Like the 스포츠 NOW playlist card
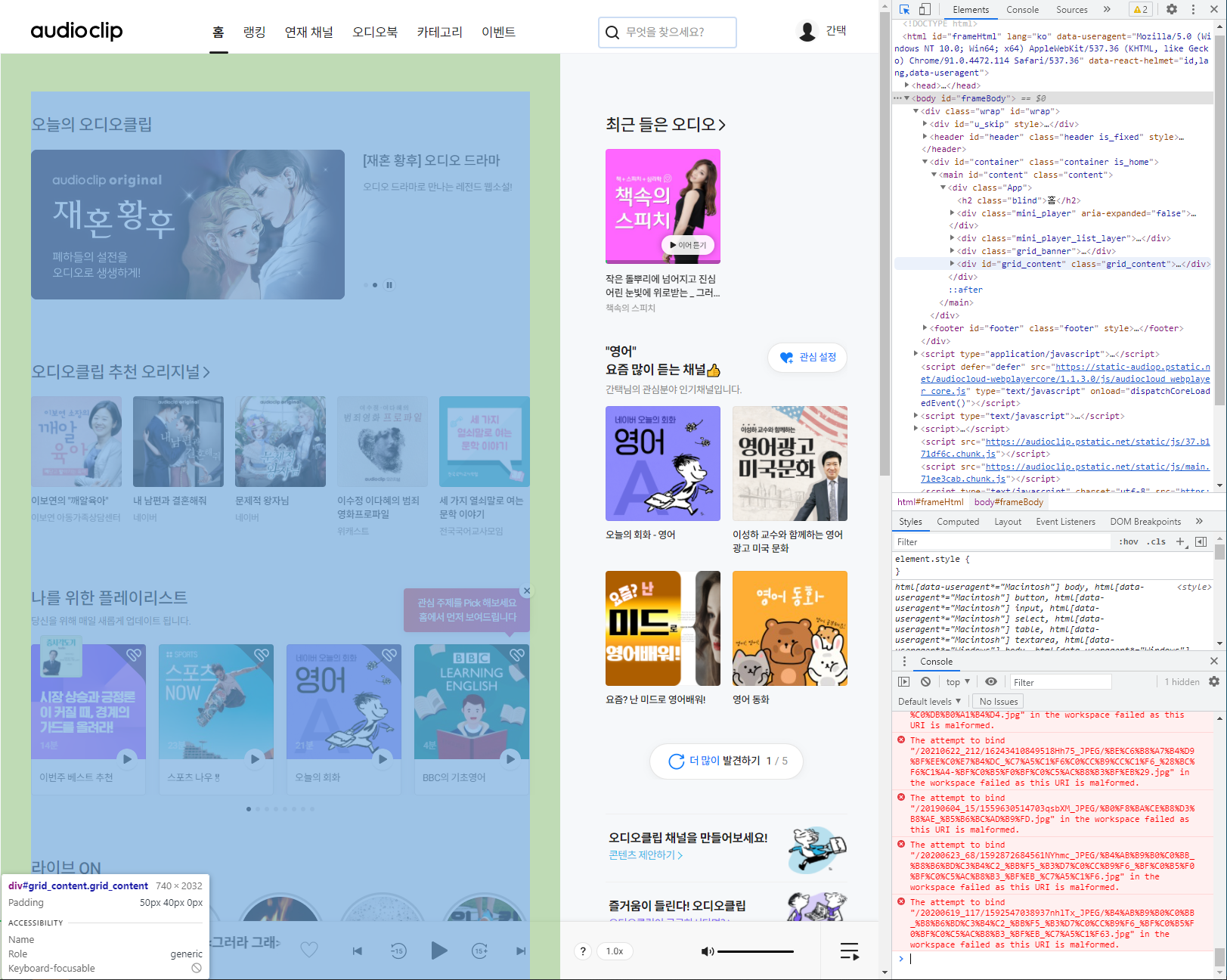 point(262,655)
